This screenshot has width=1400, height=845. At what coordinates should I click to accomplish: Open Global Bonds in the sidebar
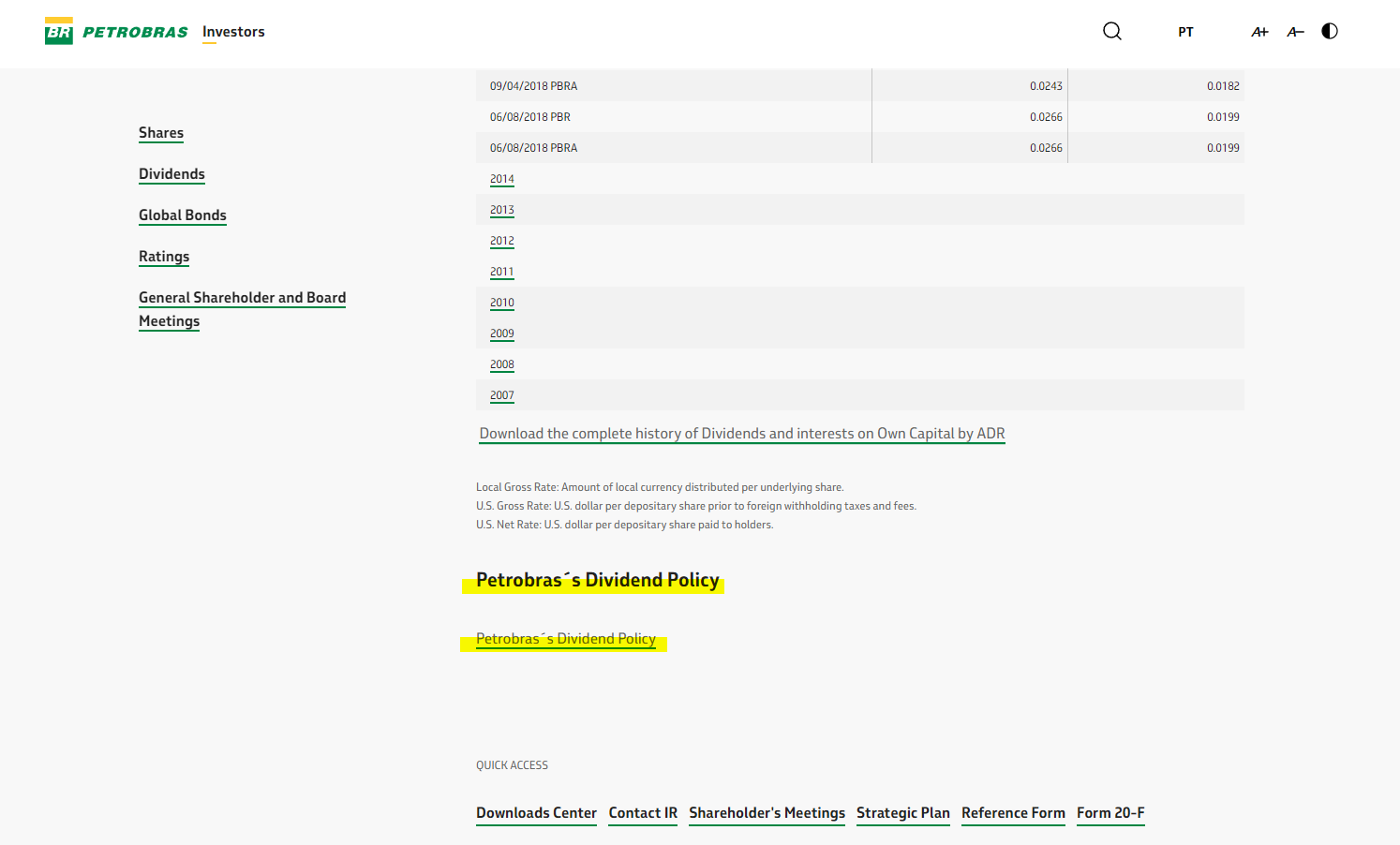click(183, 215)
